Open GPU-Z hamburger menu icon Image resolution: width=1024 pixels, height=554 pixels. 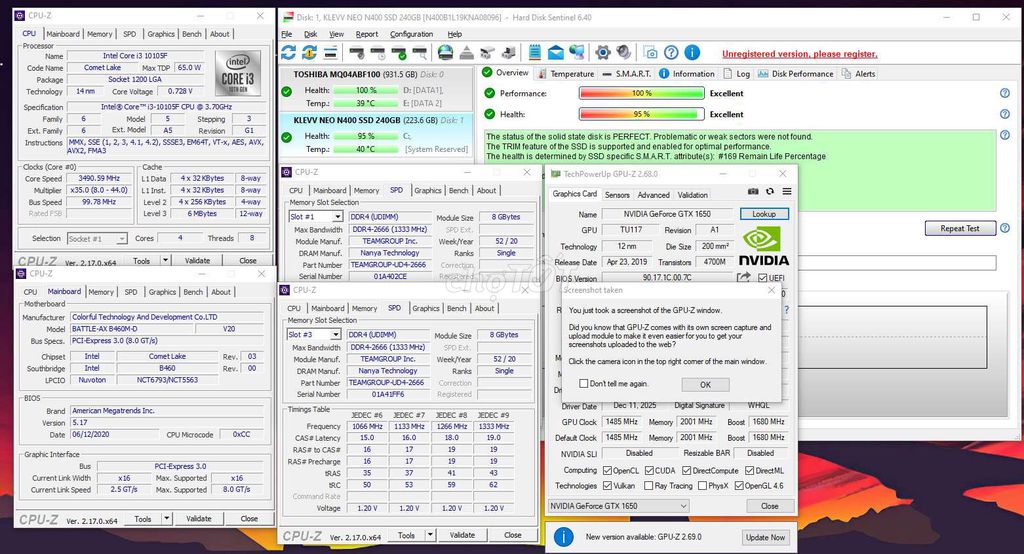(787, 191)
